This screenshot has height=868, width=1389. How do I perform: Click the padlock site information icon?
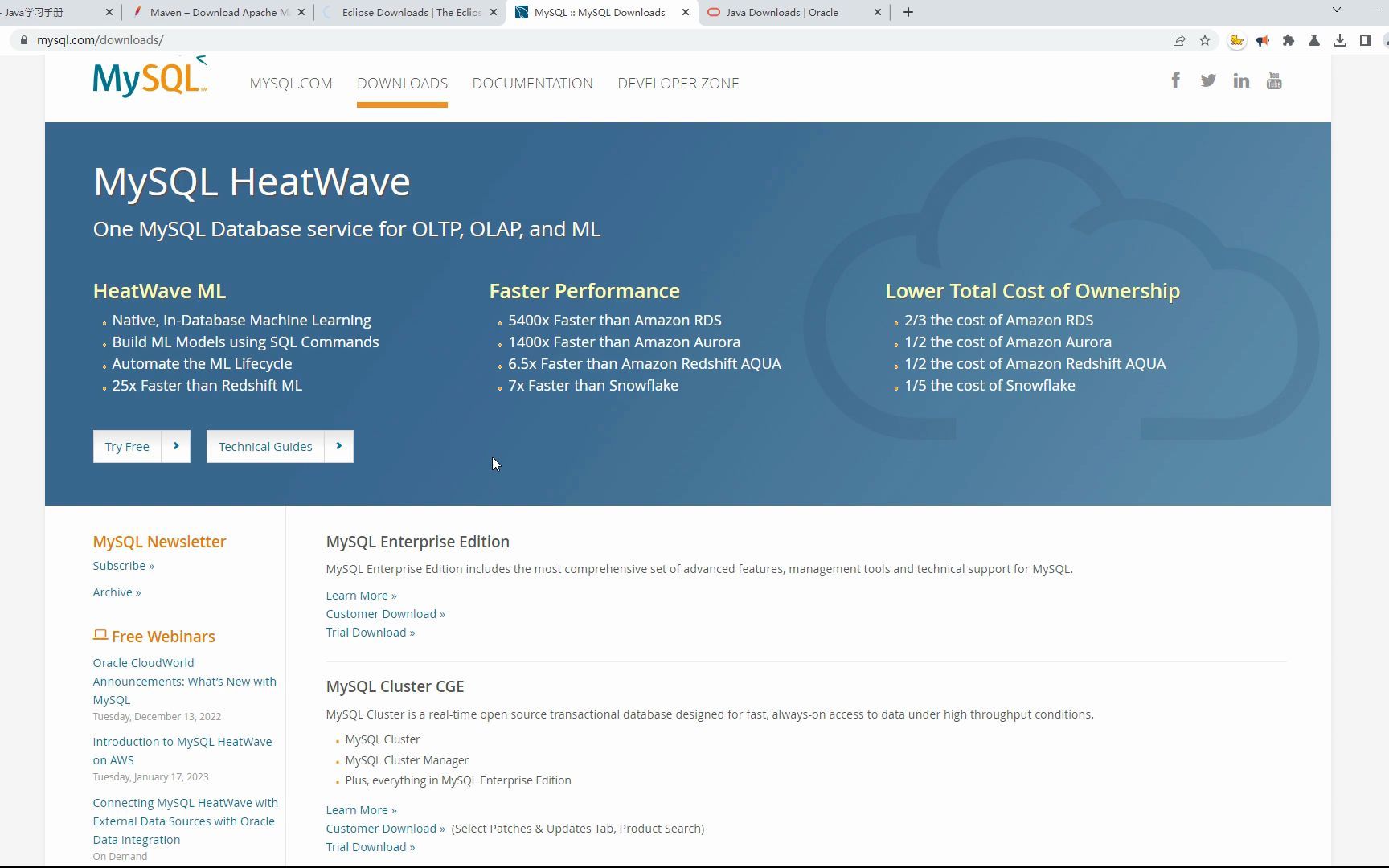pyautogui.click(x=23, y=39)
